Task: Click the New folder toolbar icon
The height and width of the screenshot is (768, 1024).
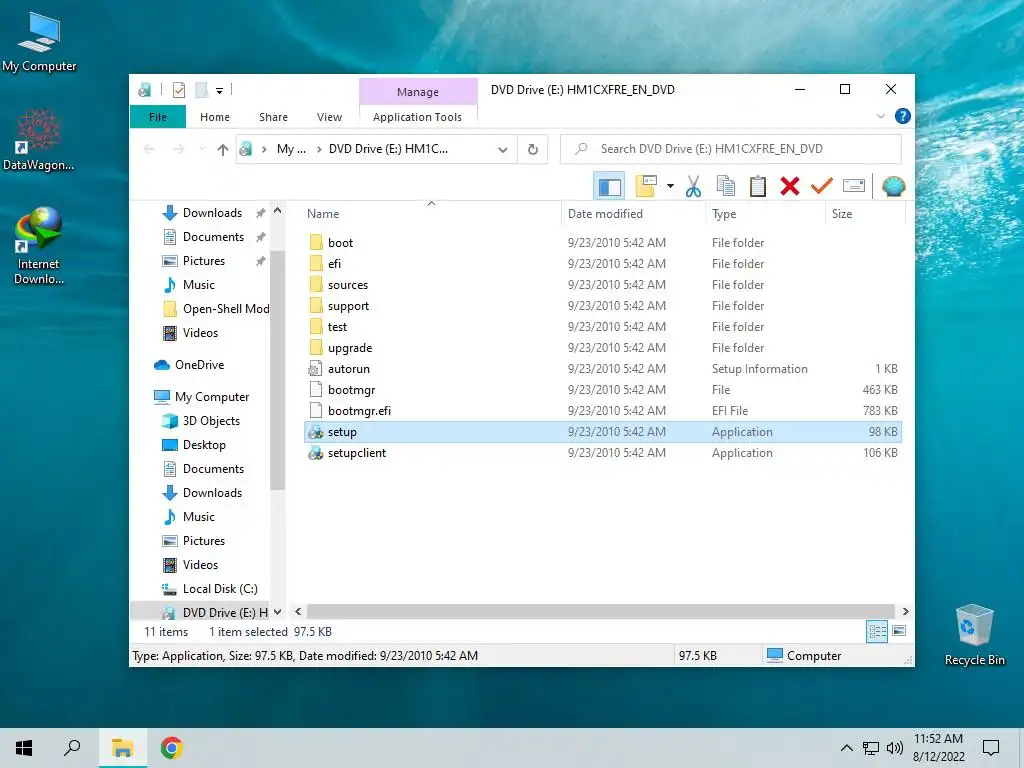Action: pyautogui.click(x=646, y=186)
